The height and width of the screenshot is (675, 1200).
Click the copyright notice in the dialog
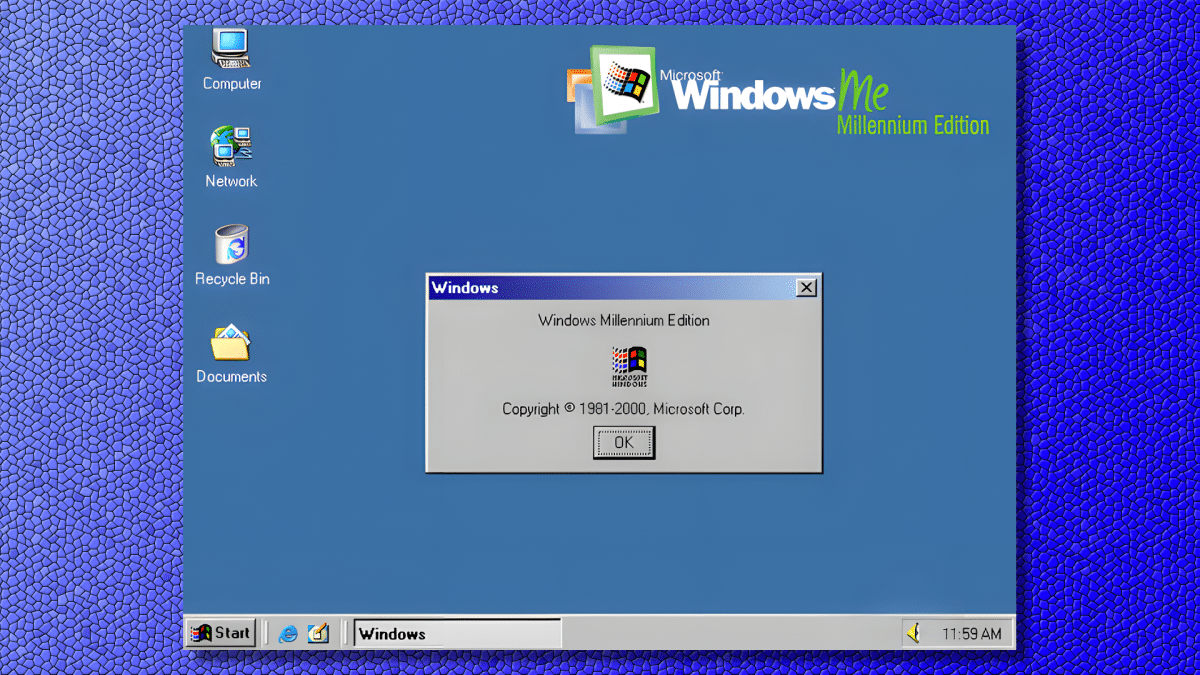point(623,409)
